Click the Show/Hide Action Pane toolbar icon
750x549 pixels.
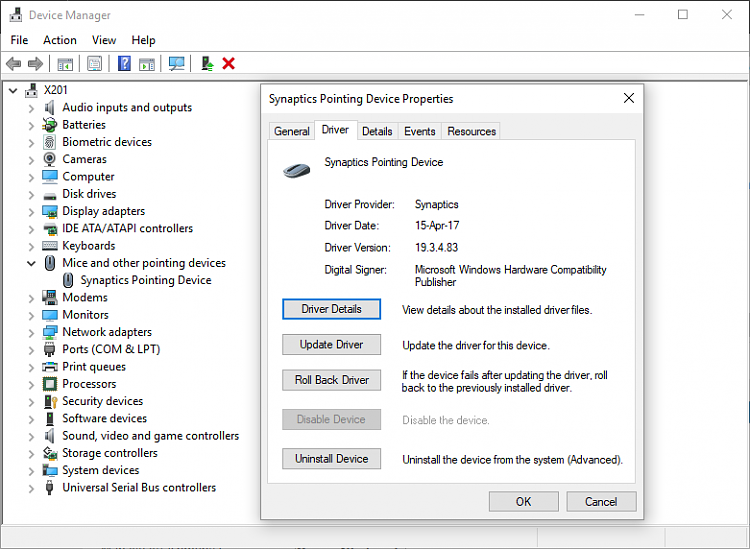pos(147,64)
